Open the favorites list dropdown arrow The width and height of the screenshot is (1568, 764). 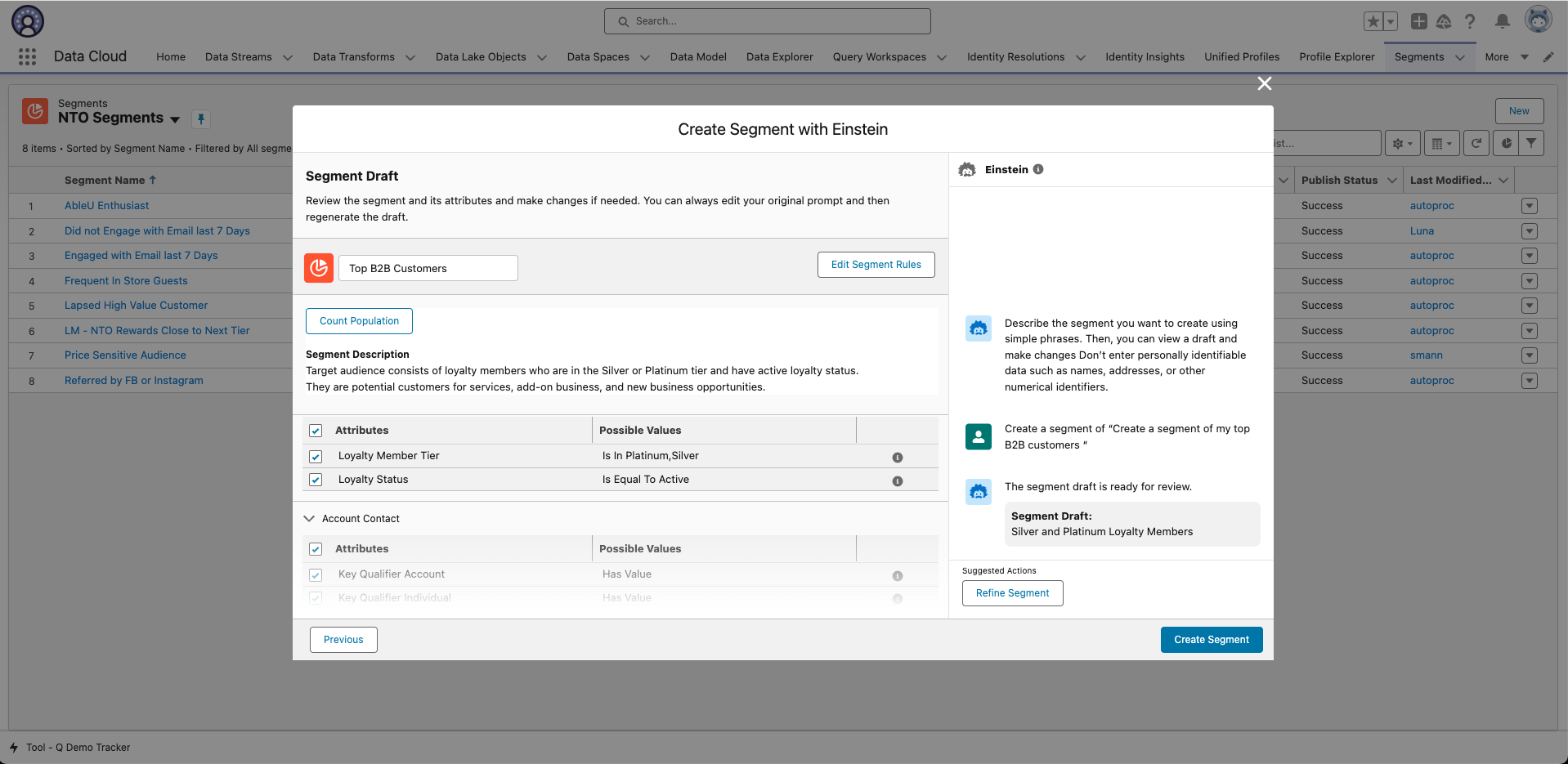[x=1391, y=22]
